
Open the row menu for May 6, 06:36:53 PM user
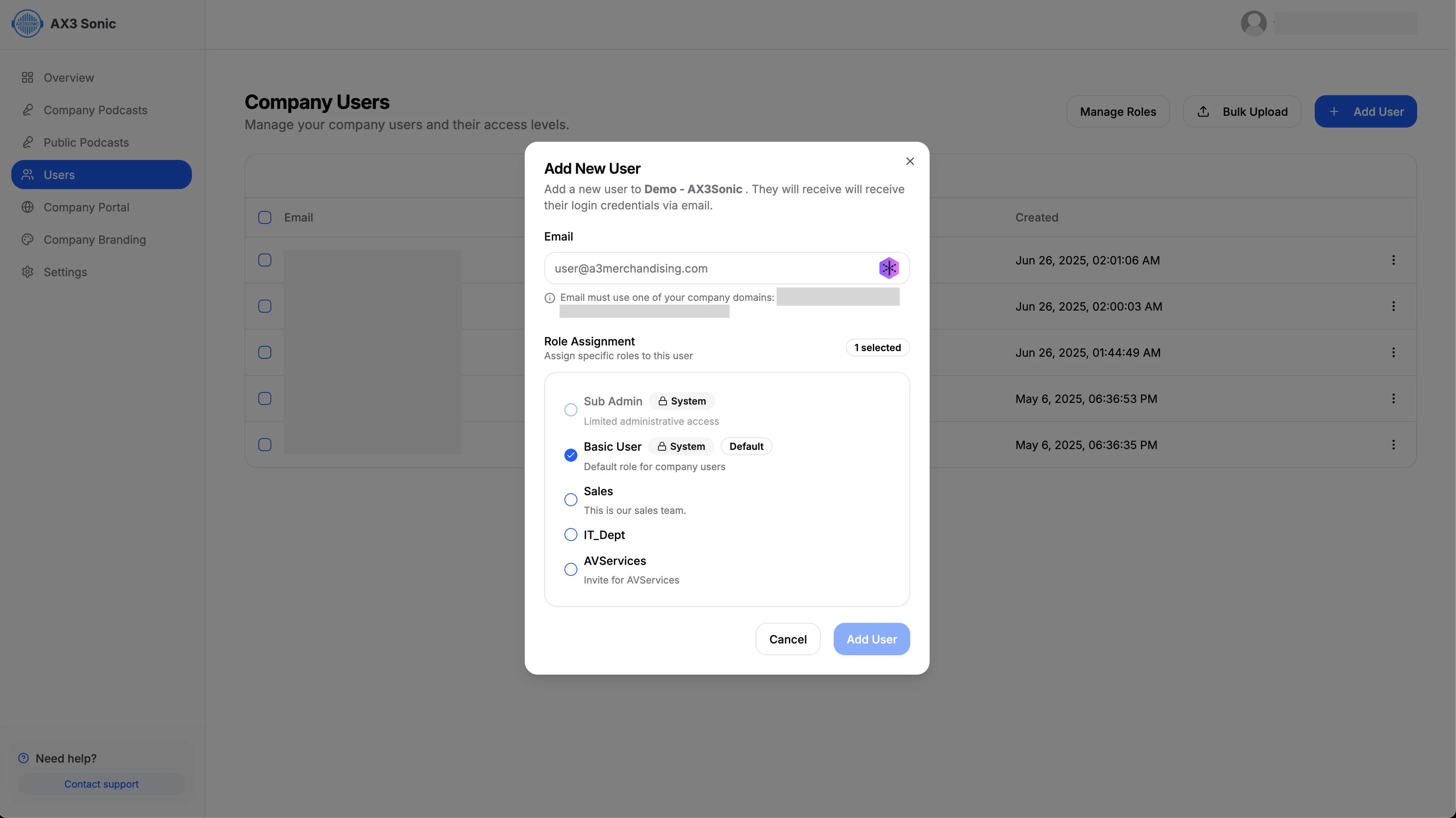point(1393,398)
